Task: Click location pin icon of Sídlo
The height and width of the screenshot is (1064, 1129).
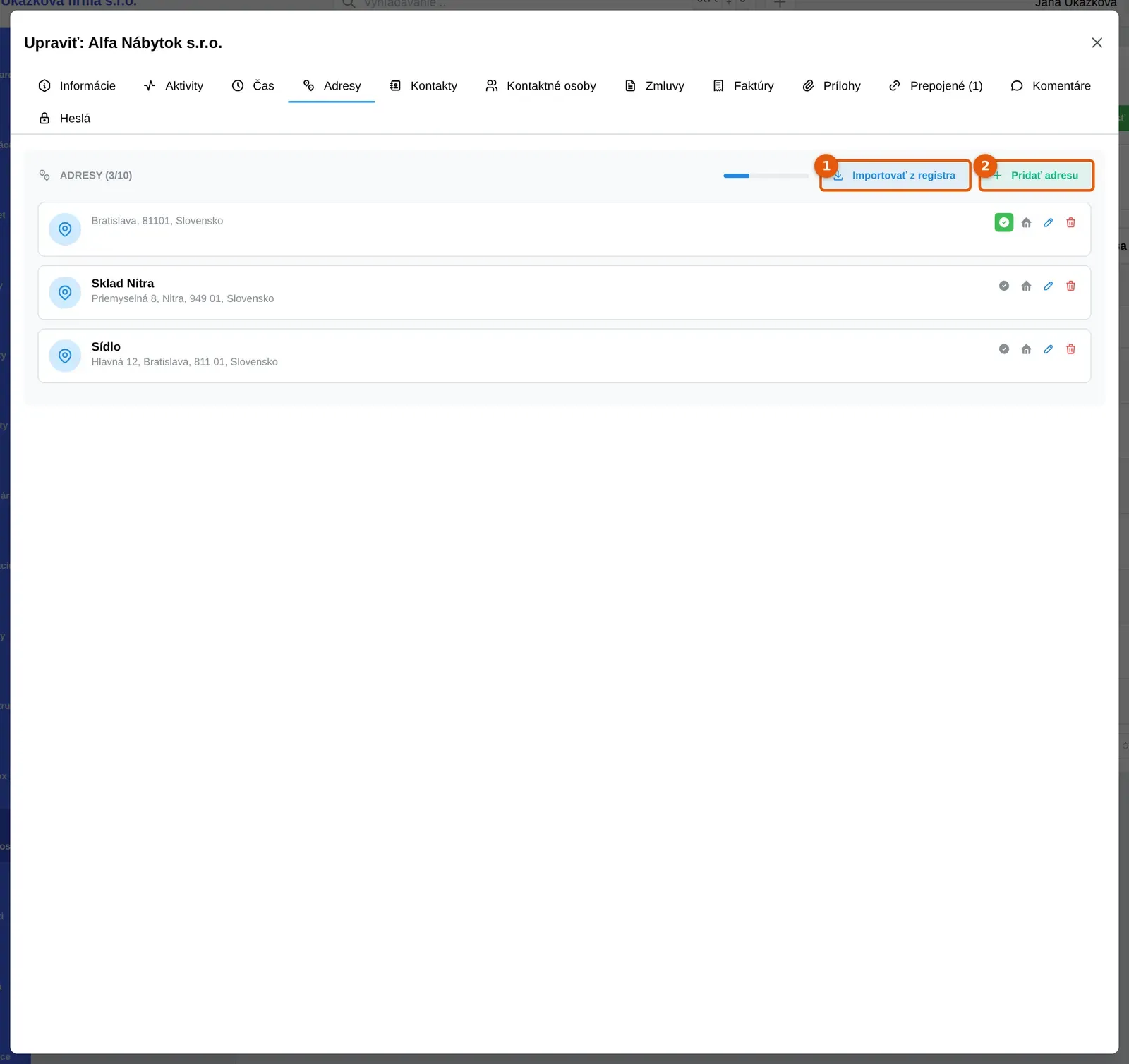Action: 65,356
